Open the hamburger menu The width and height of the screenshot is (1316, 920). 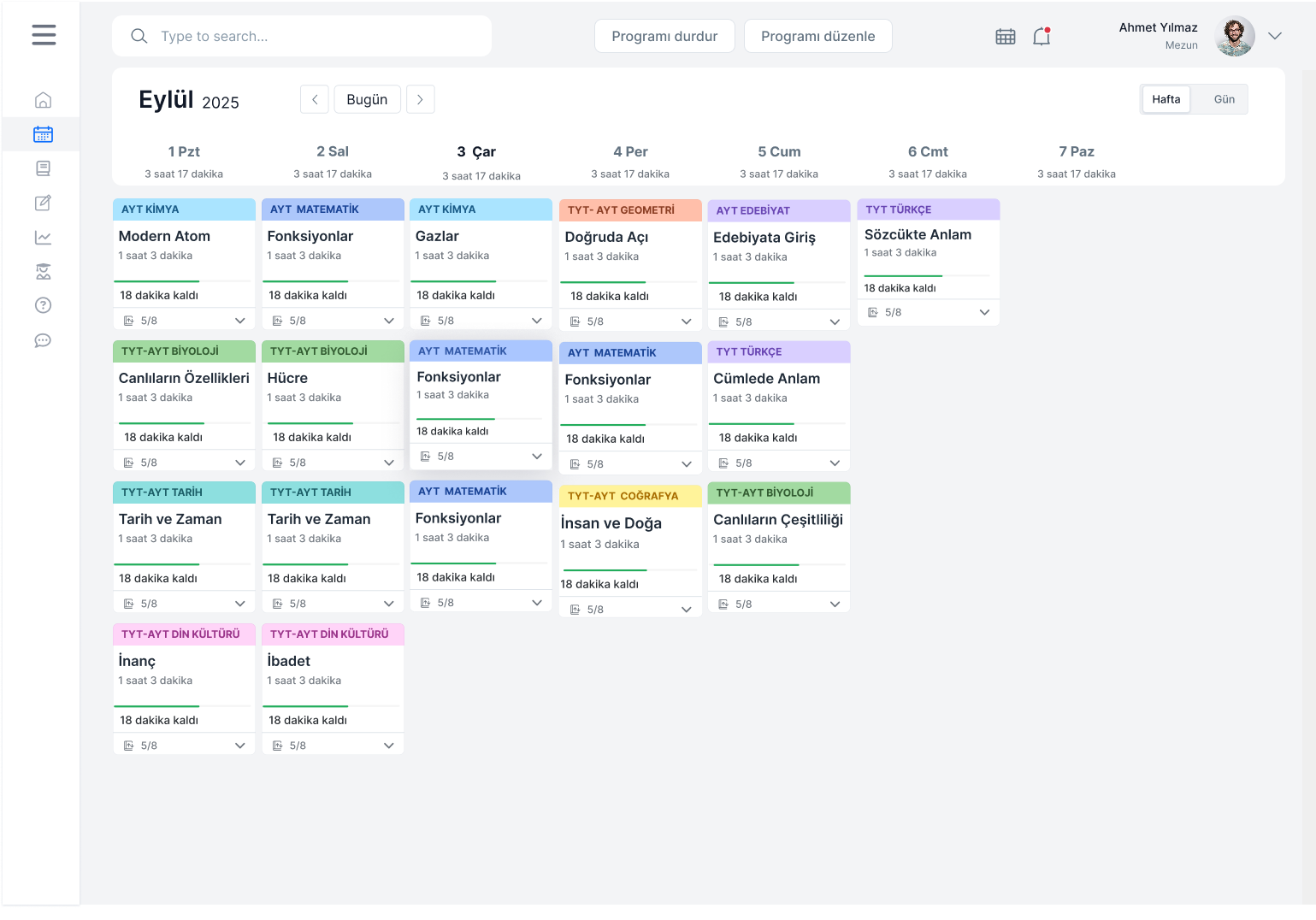click(44, 35)
